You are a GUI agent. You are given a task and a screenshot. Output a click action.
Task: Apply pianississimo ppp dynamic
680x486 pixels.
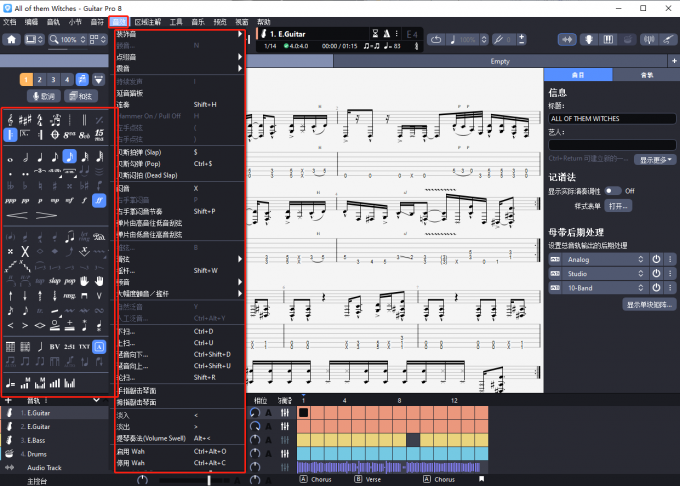tap(10, 201)
